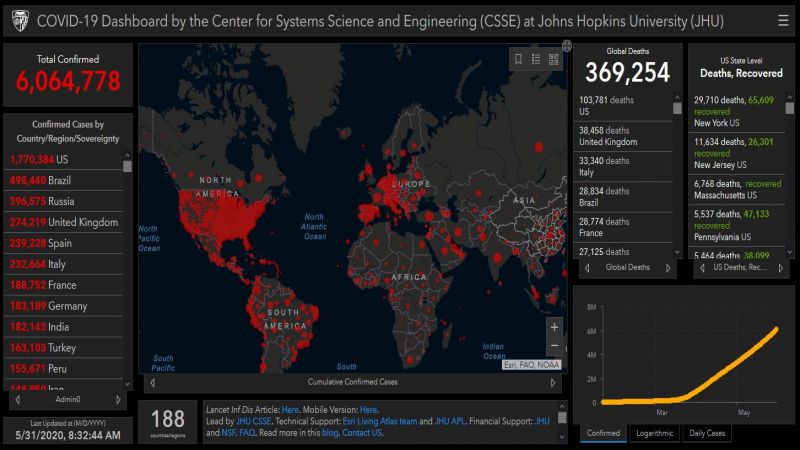The width and height of the screenshot is (800, 450).
Task: Open the Lancet article 'Here' link
Action: 290,410
